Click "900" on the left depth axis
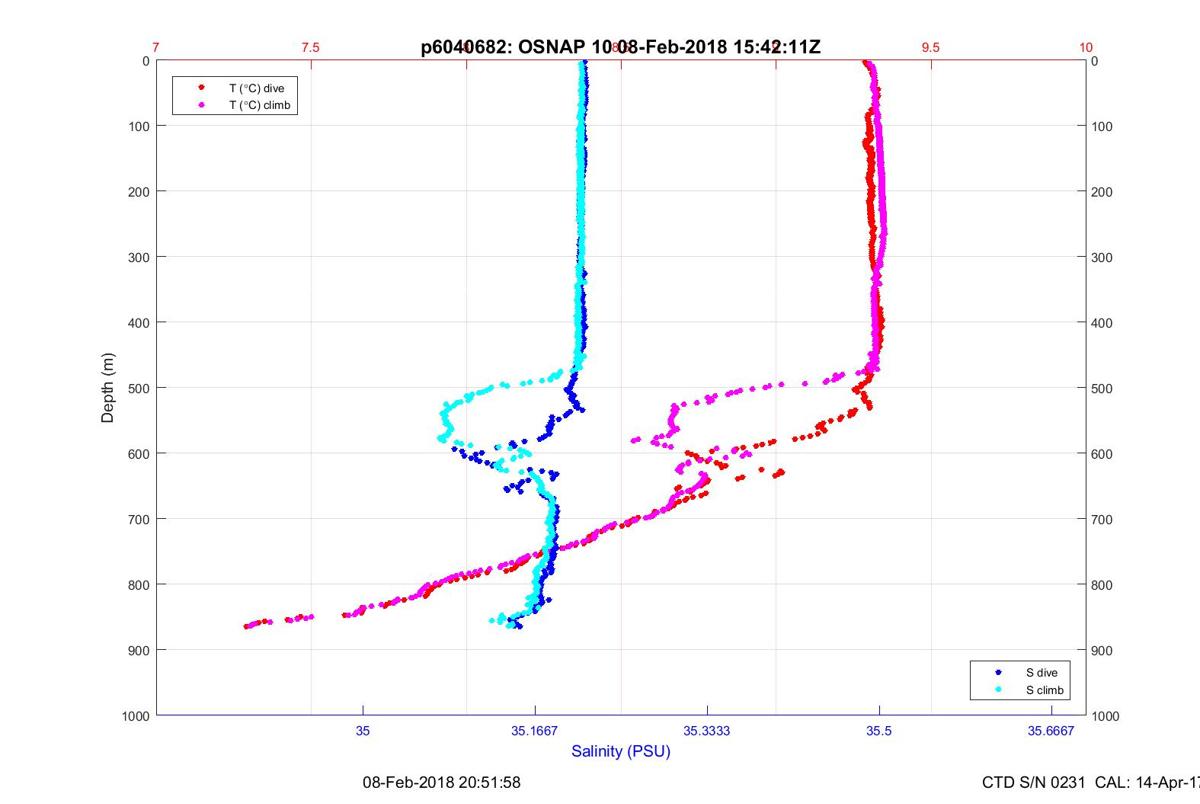 139,650
